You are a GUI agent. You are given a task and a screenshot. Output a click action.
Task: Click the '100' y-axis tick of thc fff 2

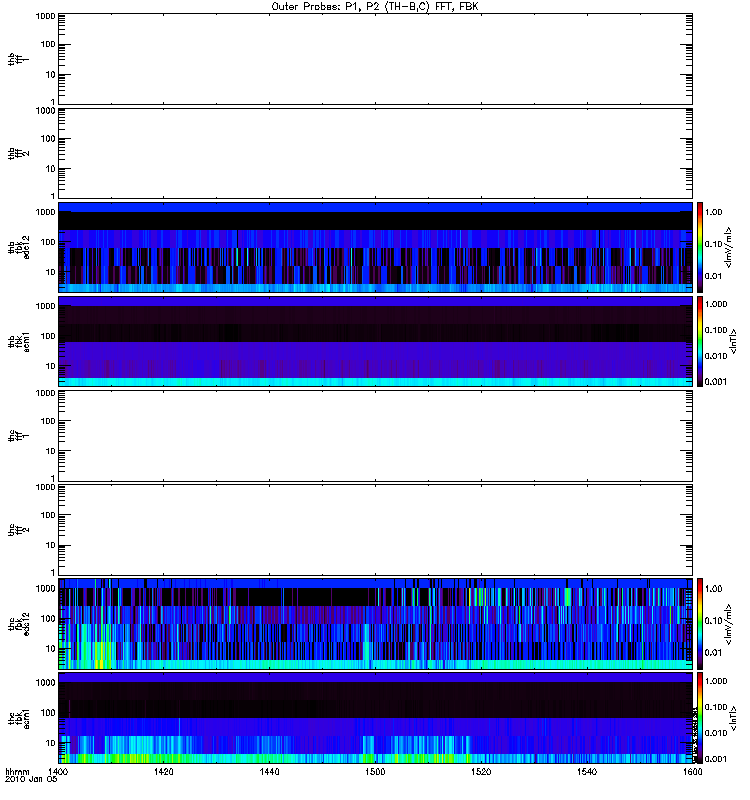(48, 515)
